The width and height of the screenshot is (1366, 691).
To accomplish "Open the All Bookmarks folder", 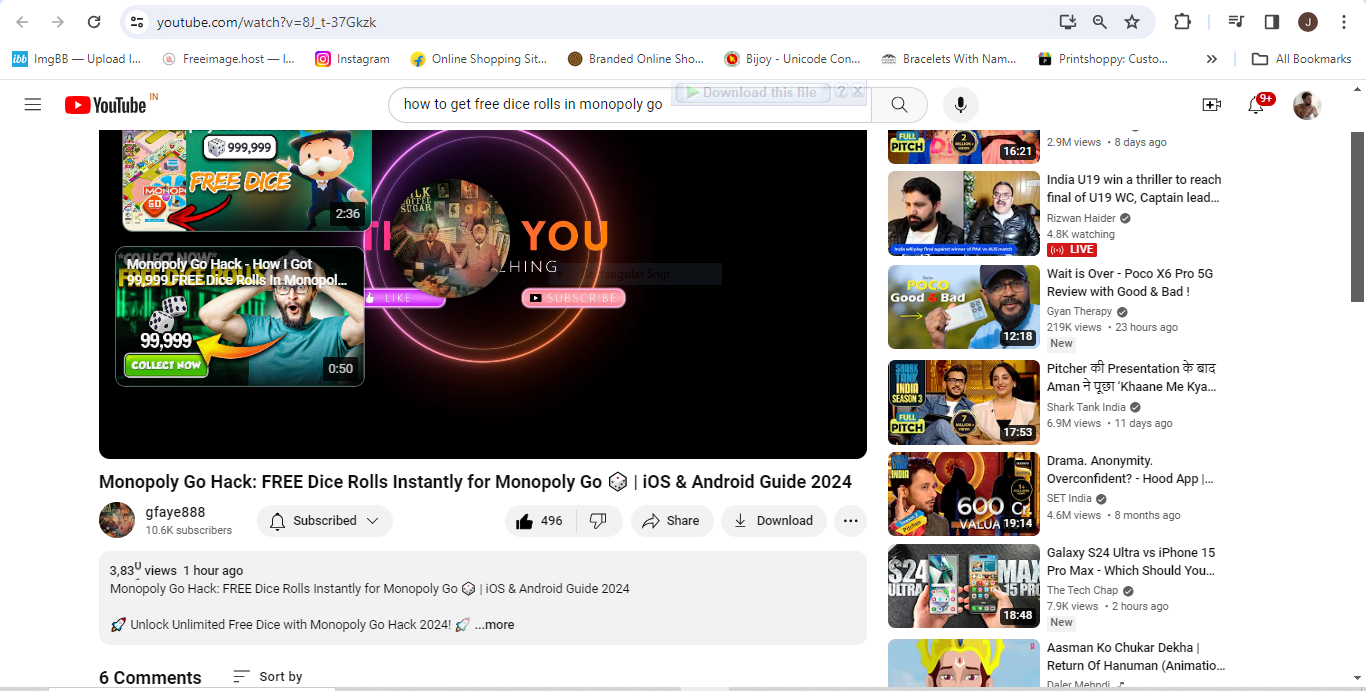I will tap(1302, 59).
